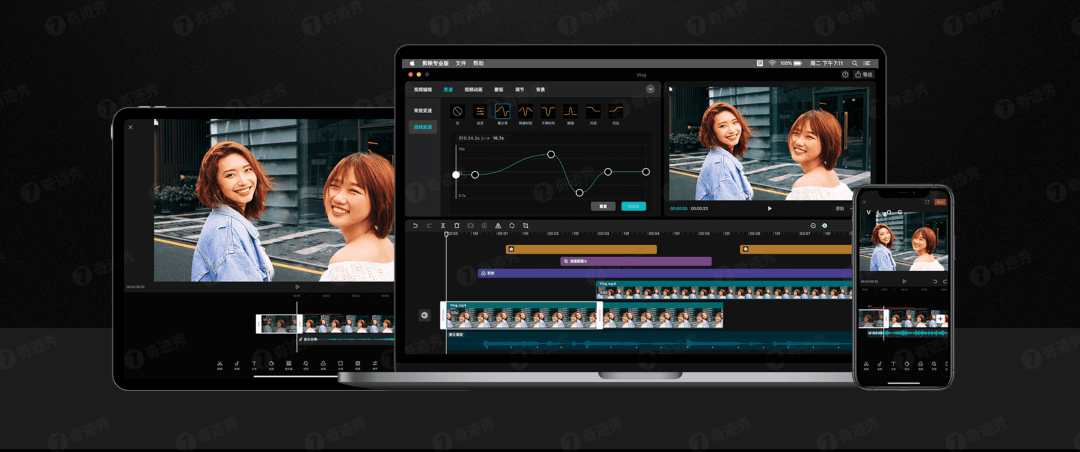The height and width of the screenshot is (452, 1080).
Task: Click the mirror flip icon in timeline toolbar
Action: coord(498,225)
